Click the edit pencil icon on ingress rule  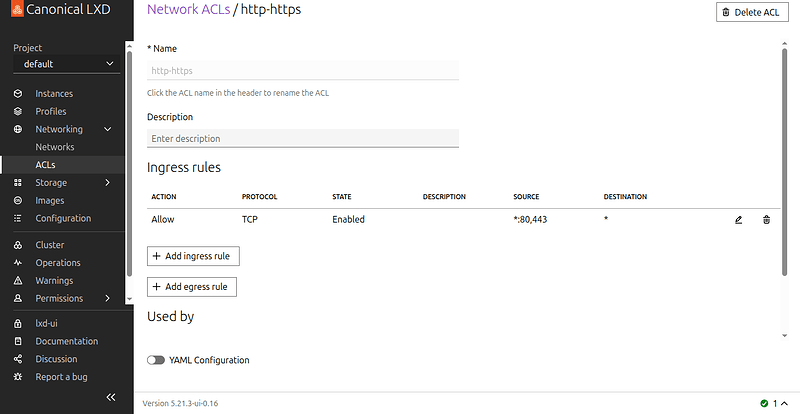(738, 219)
